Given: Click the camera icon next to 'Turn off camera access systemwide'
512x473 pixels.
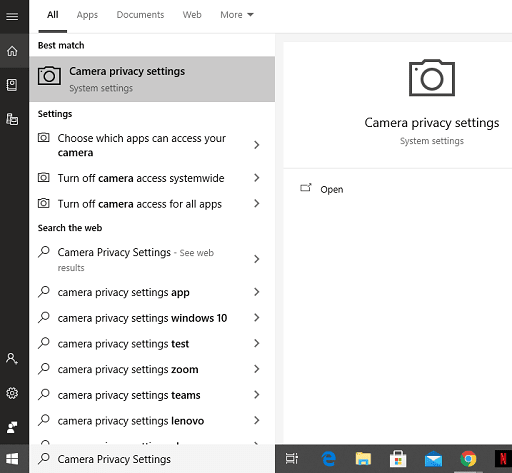Looking at the screenshot, I should [43, 177].
